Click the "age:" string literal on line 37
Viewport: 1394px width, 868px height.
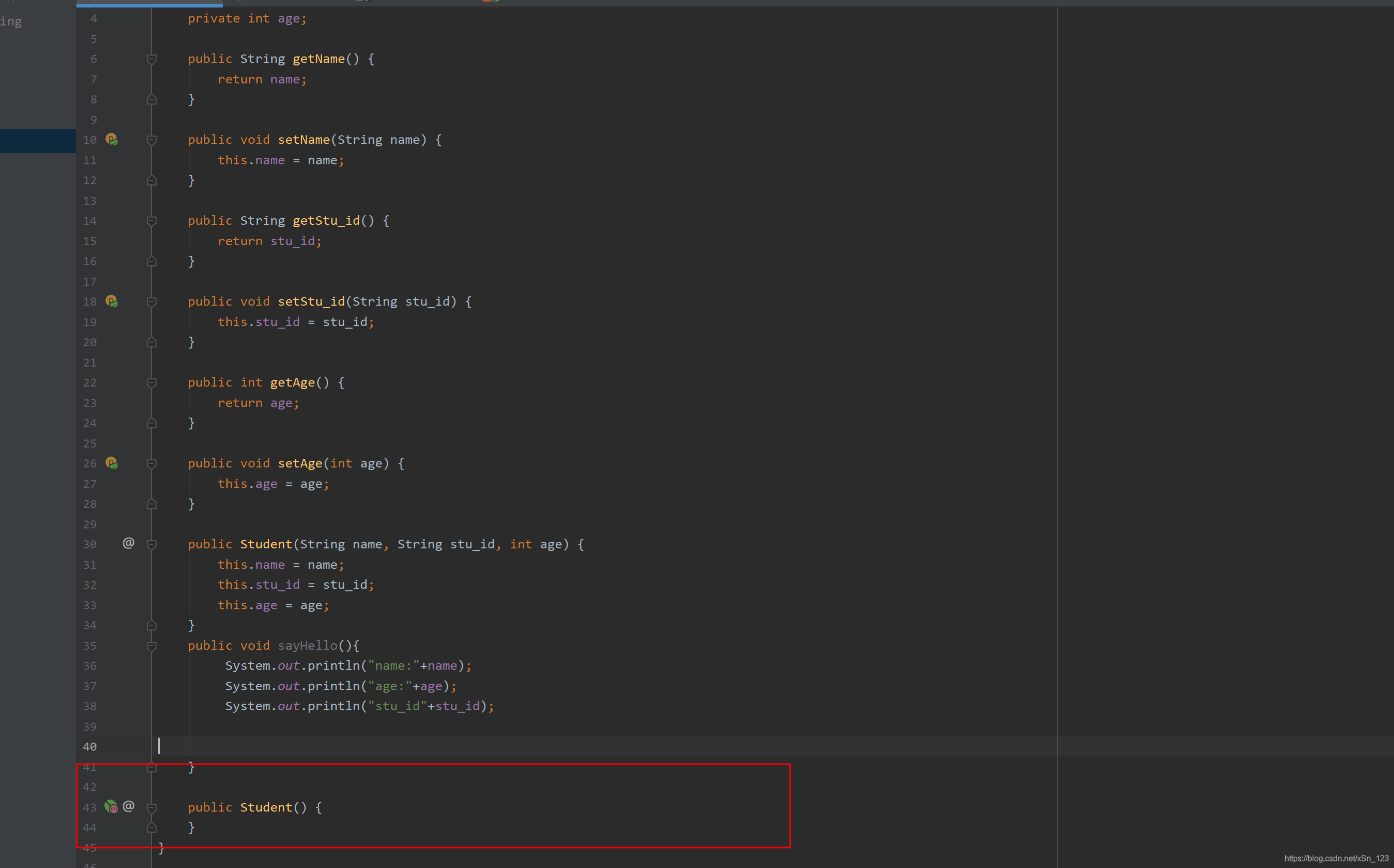coord(391,687)
